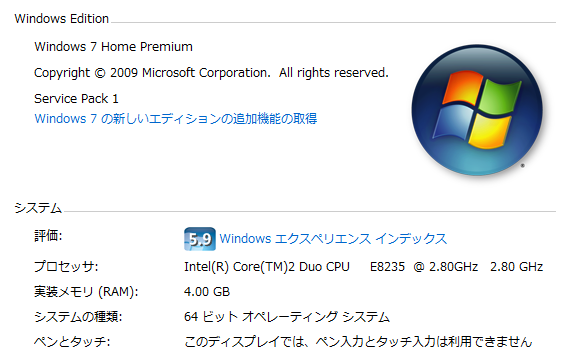Click the システムの種類 label

point(78,317)
